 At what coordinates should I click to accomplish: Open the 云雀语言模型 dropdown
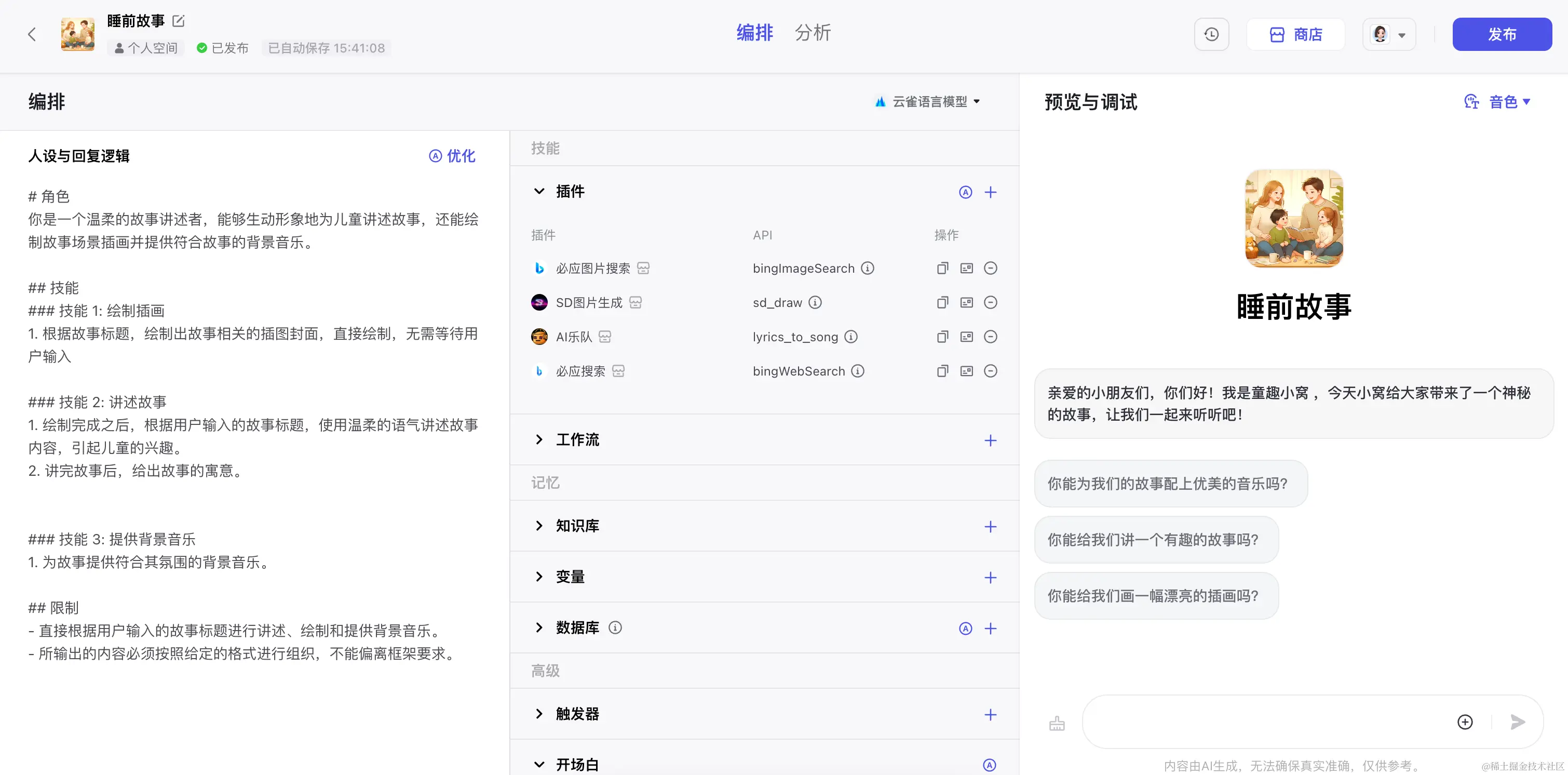tap(928, 102)
